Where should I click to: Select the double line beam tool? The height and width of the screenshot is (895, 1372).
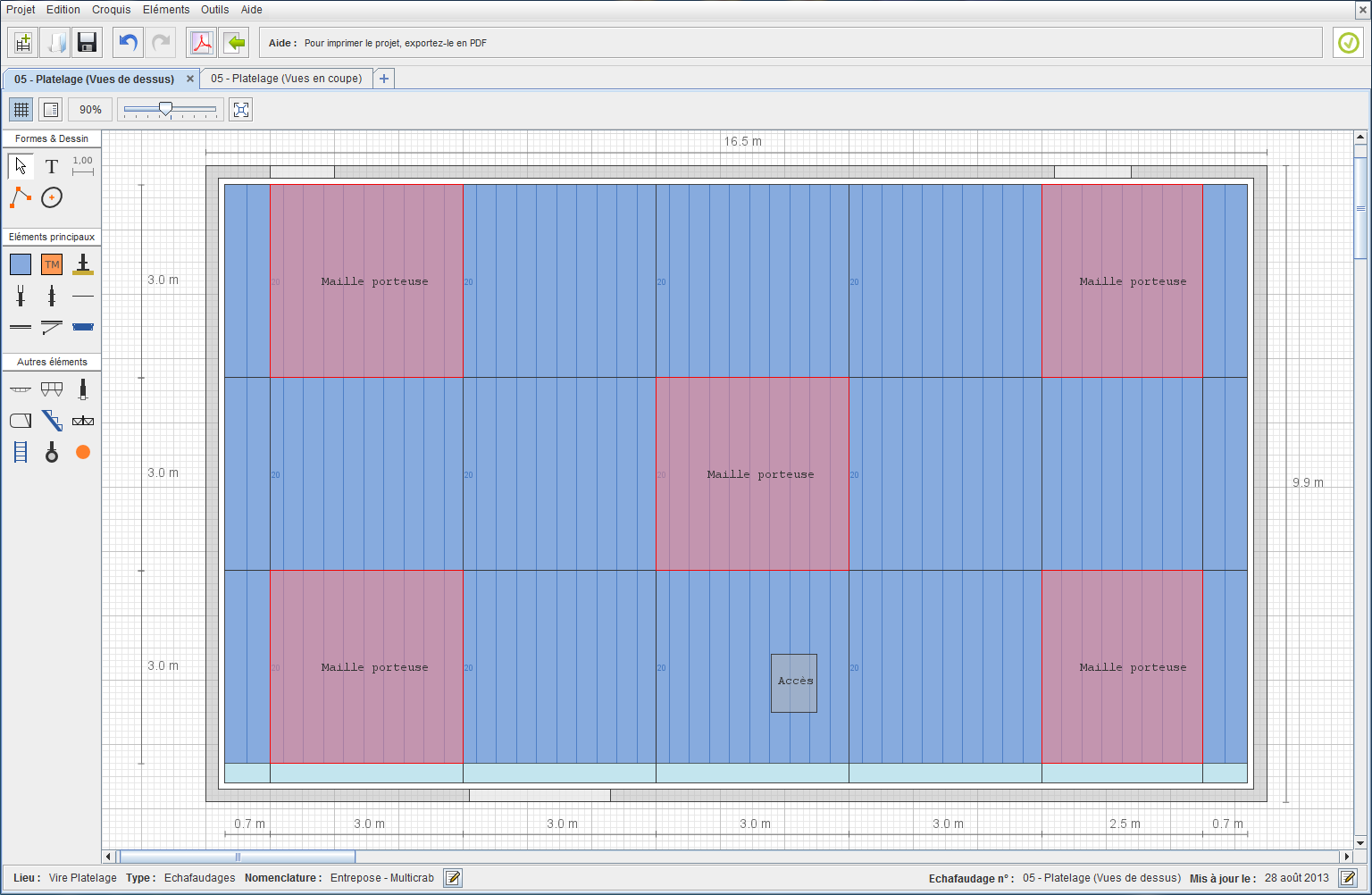21,327
